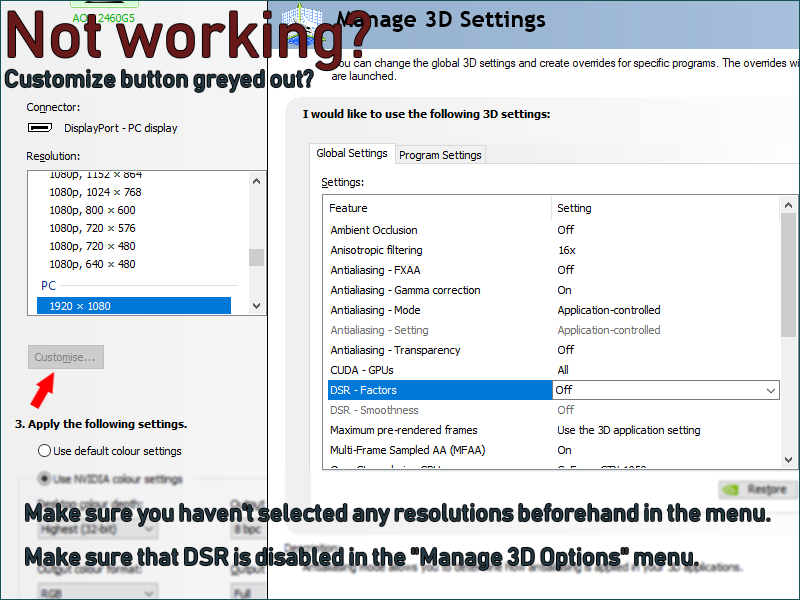Click the DisplayPort connector icon

tap(39, 128)
